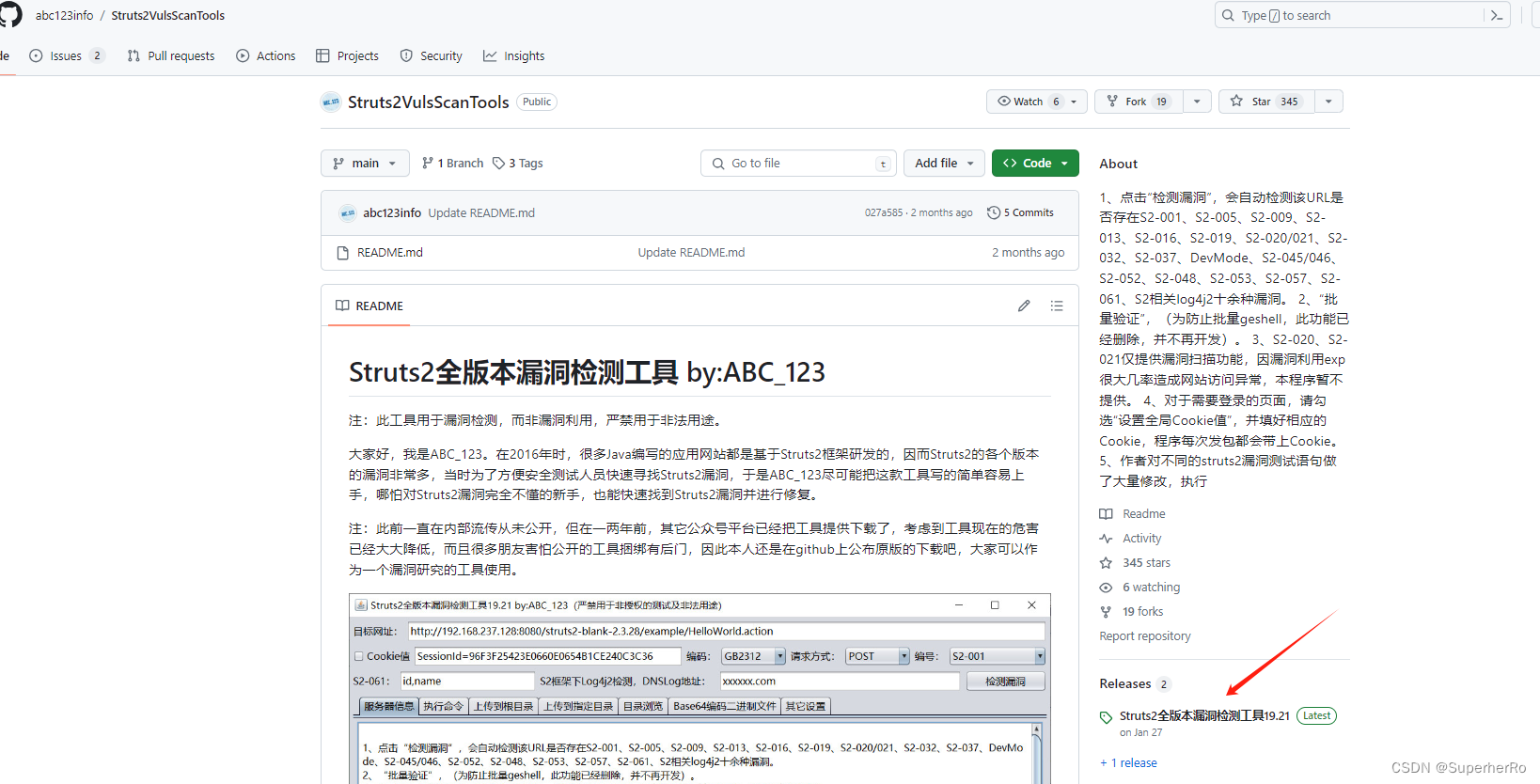Click the GitHub logo icon
Screen dimensions: 1540x784
[10, 14]
